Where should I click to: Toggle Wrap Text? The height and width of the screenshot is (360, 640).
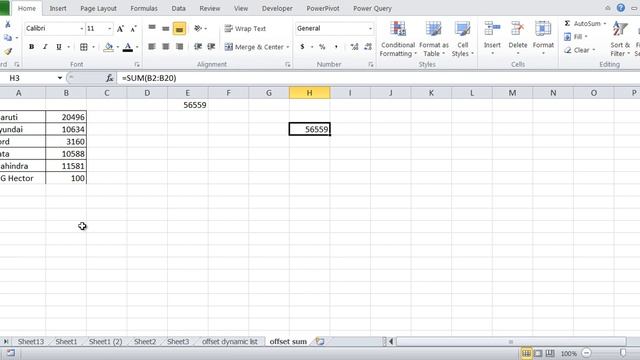coord(245,29)
